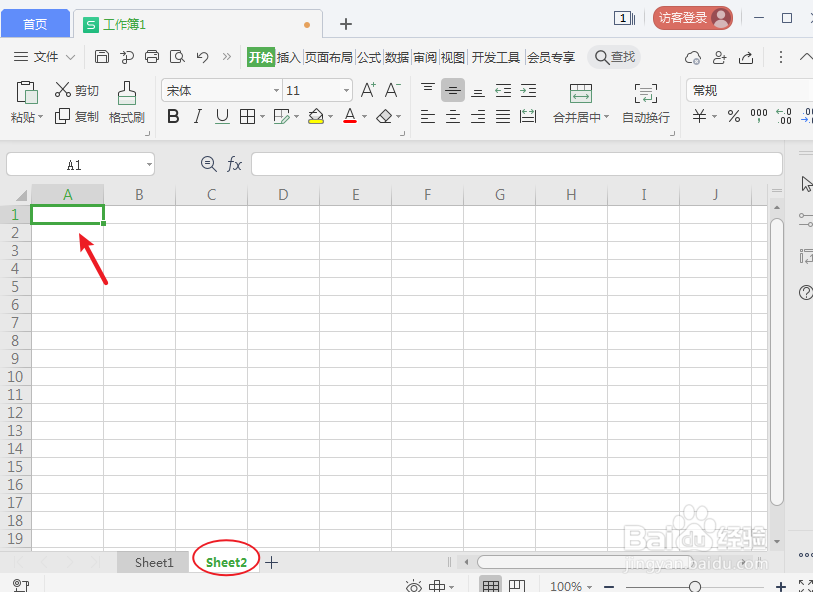Screen dimensions: 813x592
Task: Open the number format 常规 dropdown
Action: [749, 90]
